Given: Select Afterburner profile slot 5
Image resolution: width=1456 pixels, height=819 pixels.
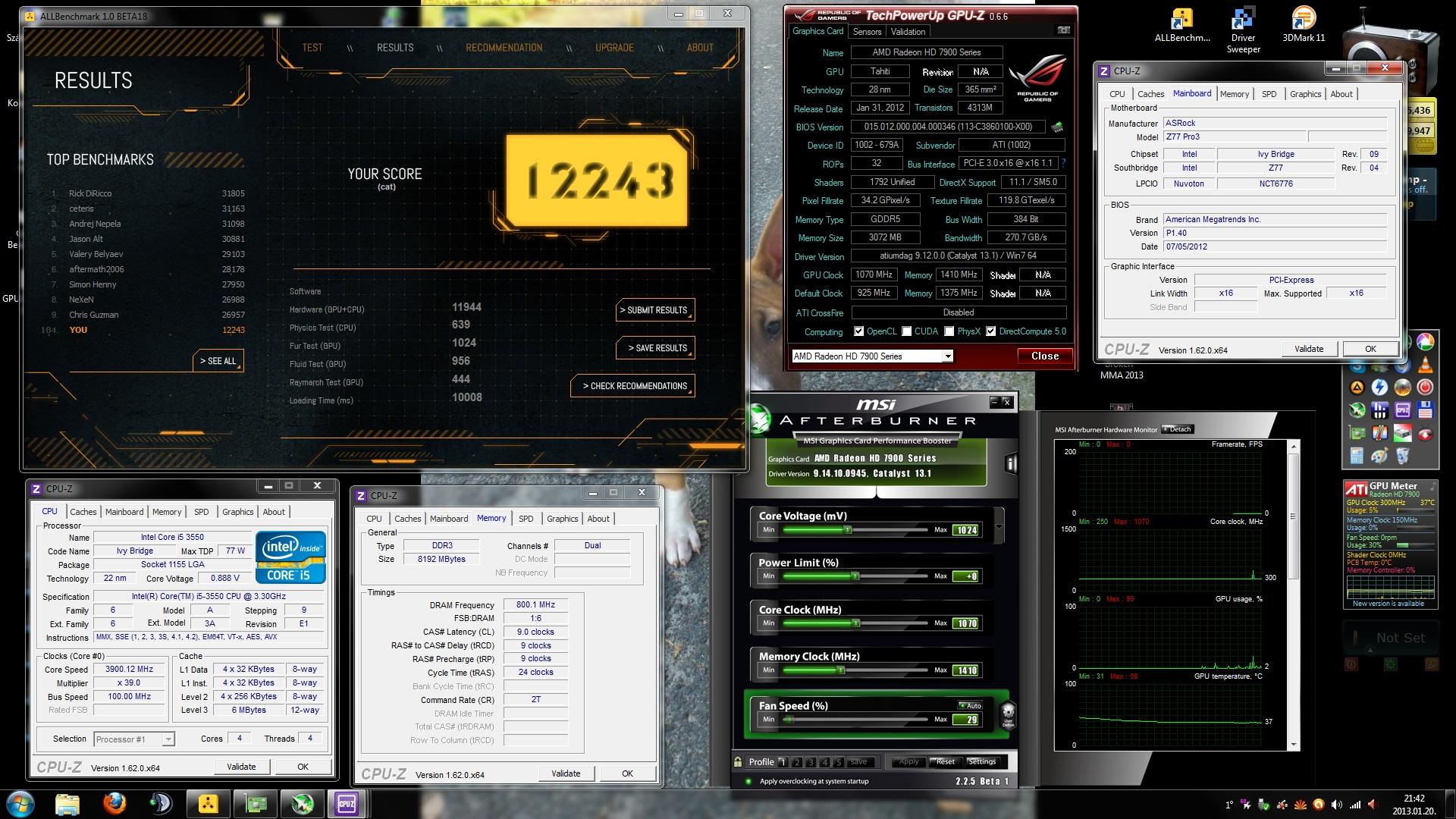Looking at the screenshot, I should point(837,762).
